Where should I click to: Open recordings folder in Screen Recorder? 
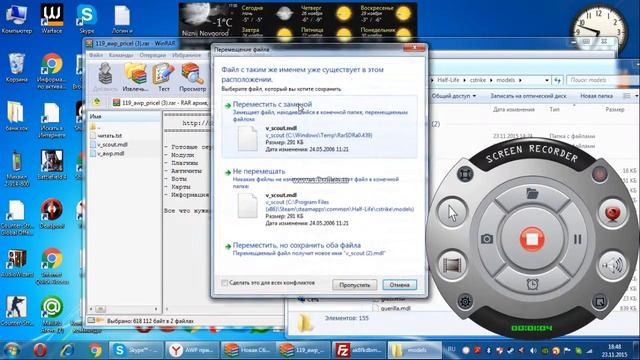[x=532, y=193]
